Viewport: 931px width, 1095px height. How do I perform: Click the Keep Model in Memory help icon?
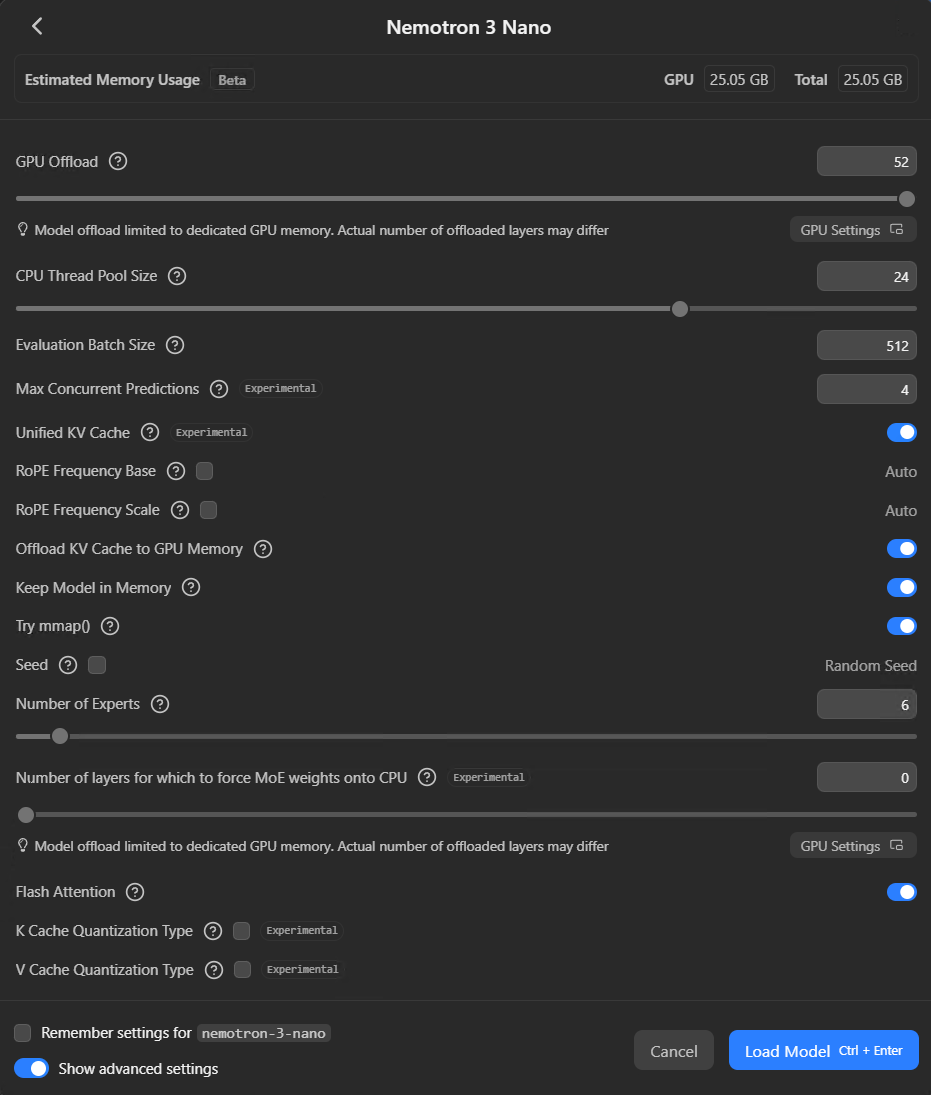tap(191, 588)
